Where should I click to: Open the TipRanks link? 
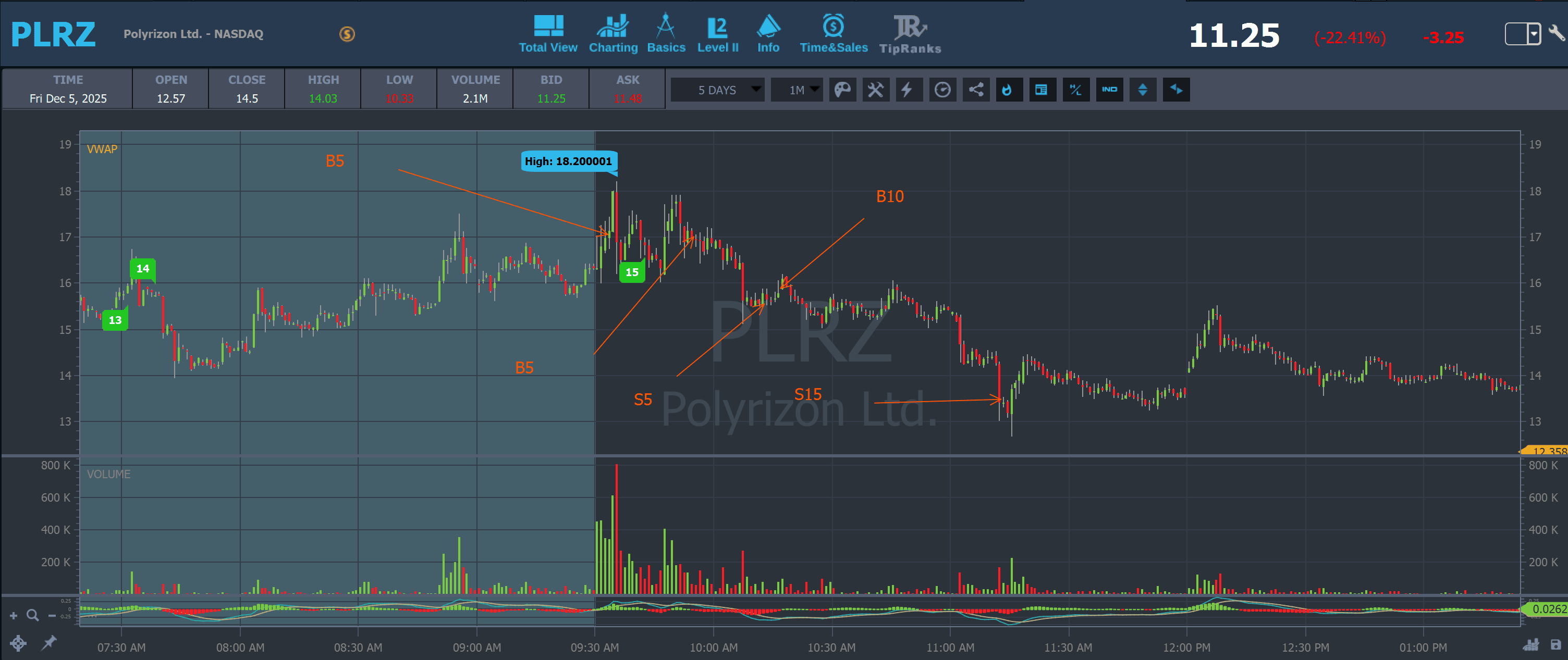(x=910, y=34)
